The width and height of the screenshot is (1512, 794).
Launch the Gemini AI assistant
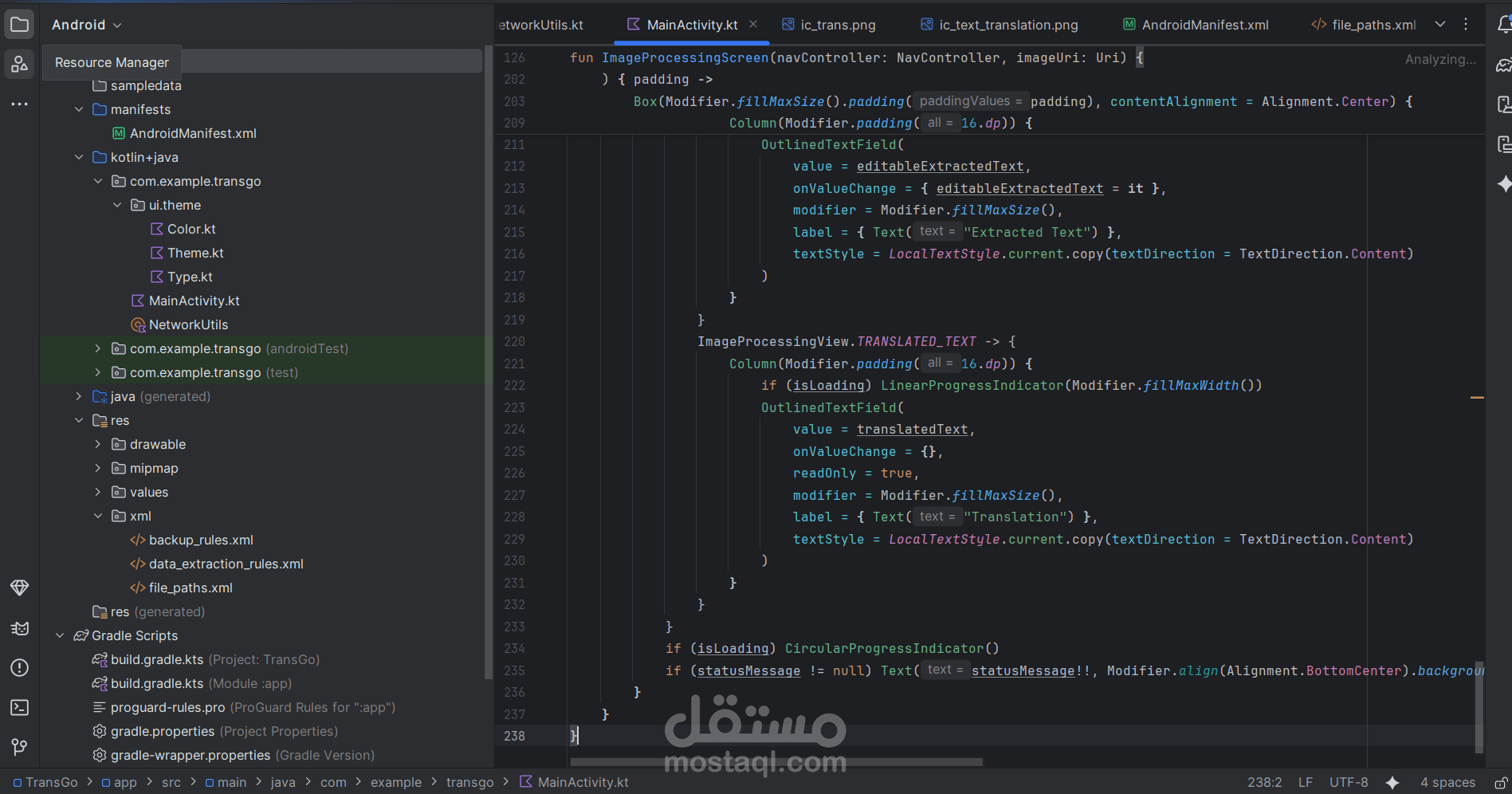point(1505,184)
